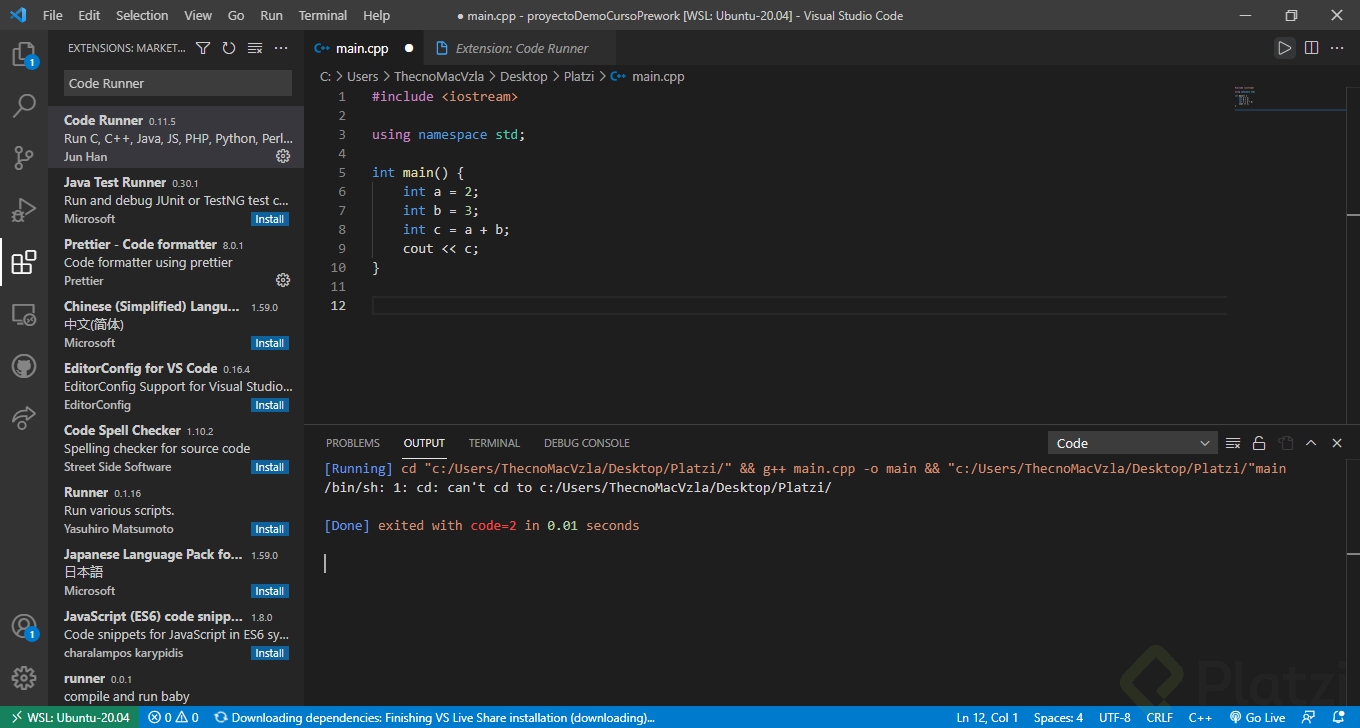The height and width of the screenshot is (728, 1360).
Task: Open Run and Debug view
Action: point(24,210)
